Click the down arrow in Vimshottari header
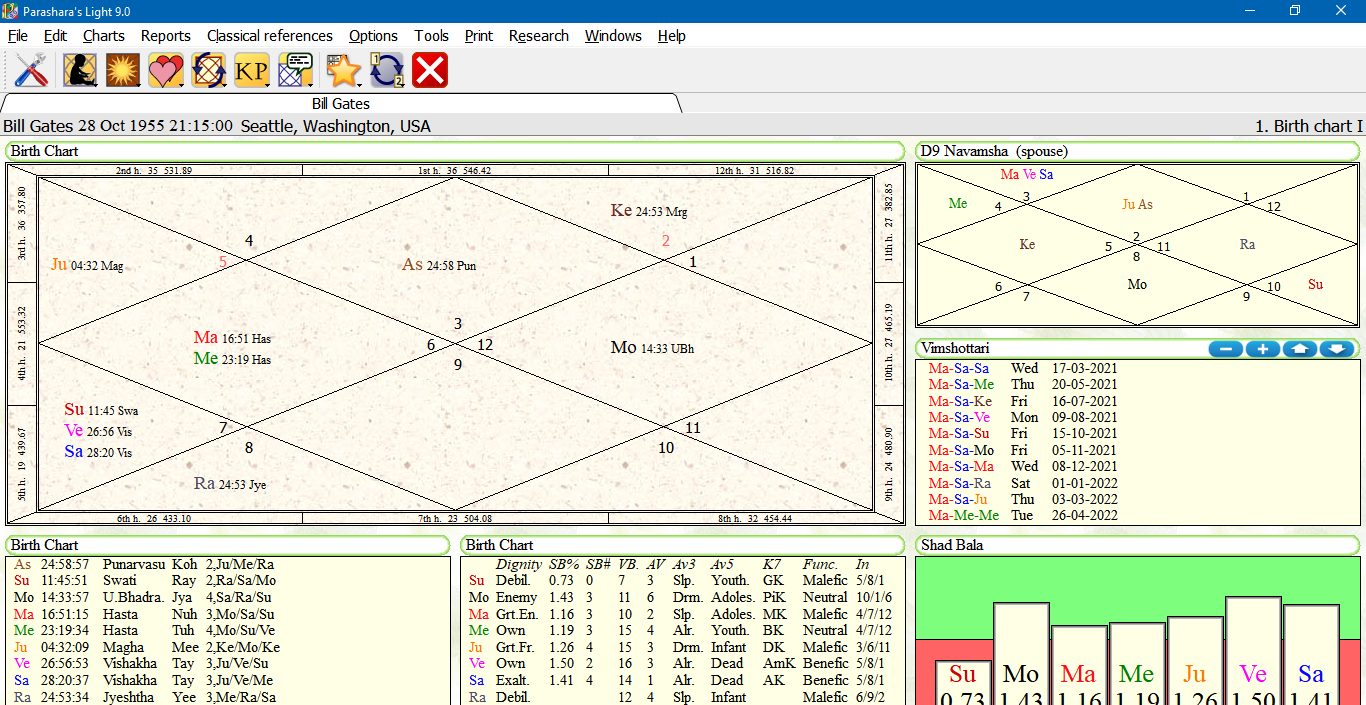 click(x=1337, y=349)
